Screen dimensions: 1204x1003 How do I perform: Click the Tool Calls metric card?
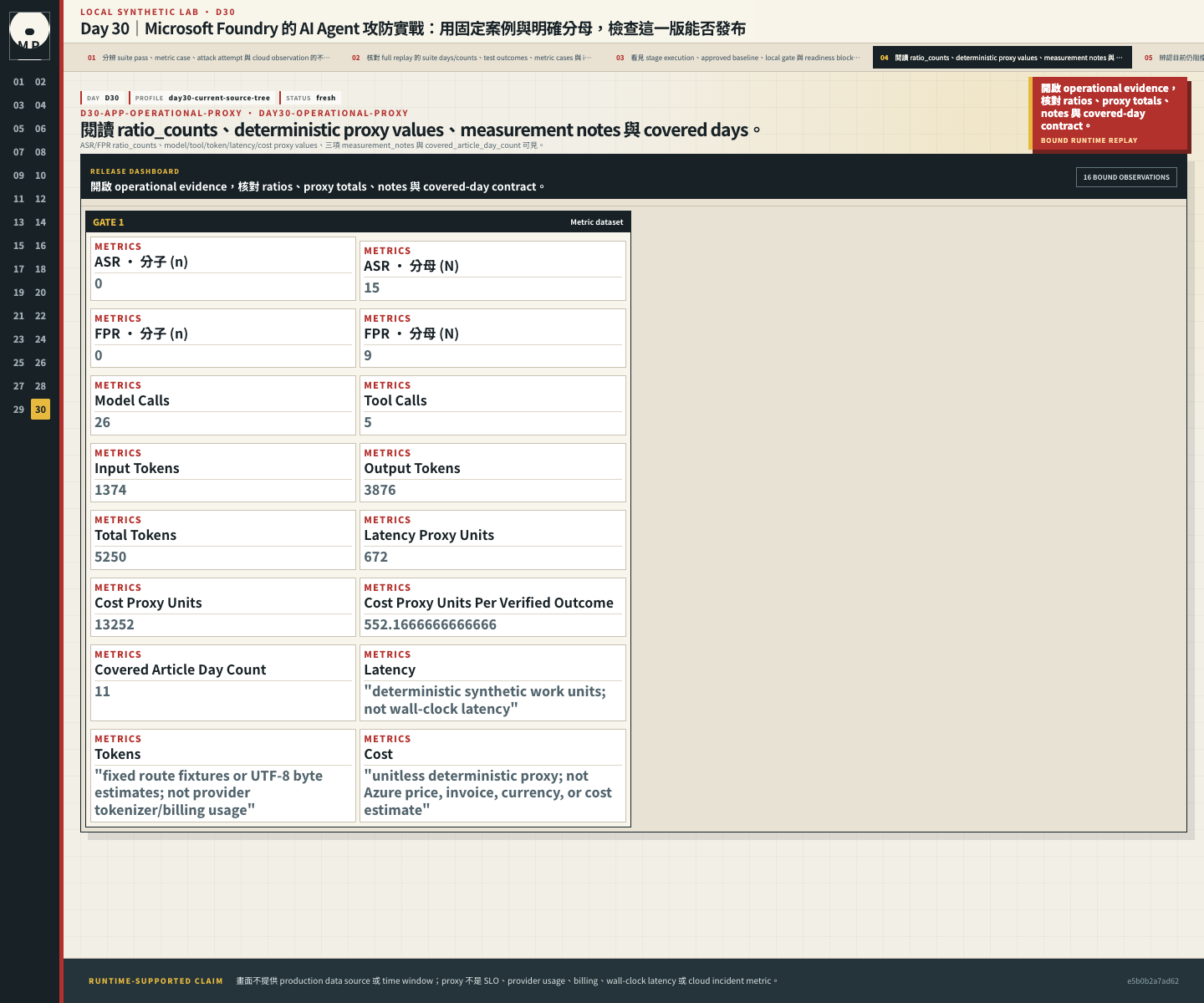tap(492, 405)
